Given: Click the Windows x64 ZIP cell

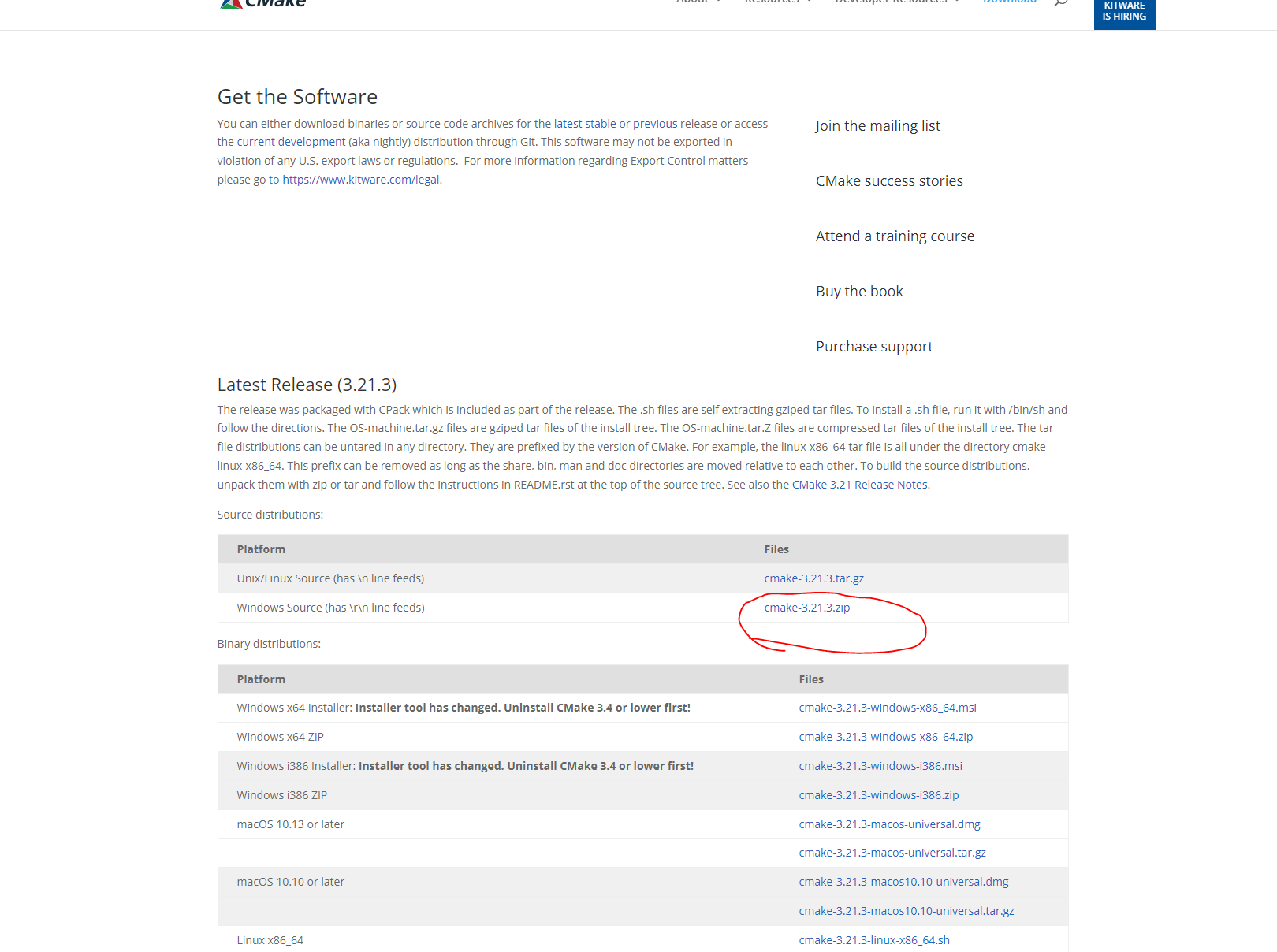Looking at the screenshot, I should click(x=280, y=737).
